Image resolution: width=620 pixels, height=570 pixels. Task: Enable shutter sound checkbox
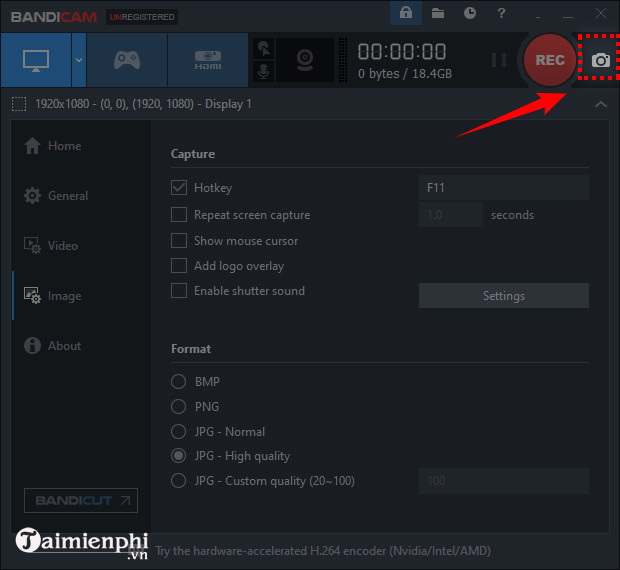(x=179, y=291)
